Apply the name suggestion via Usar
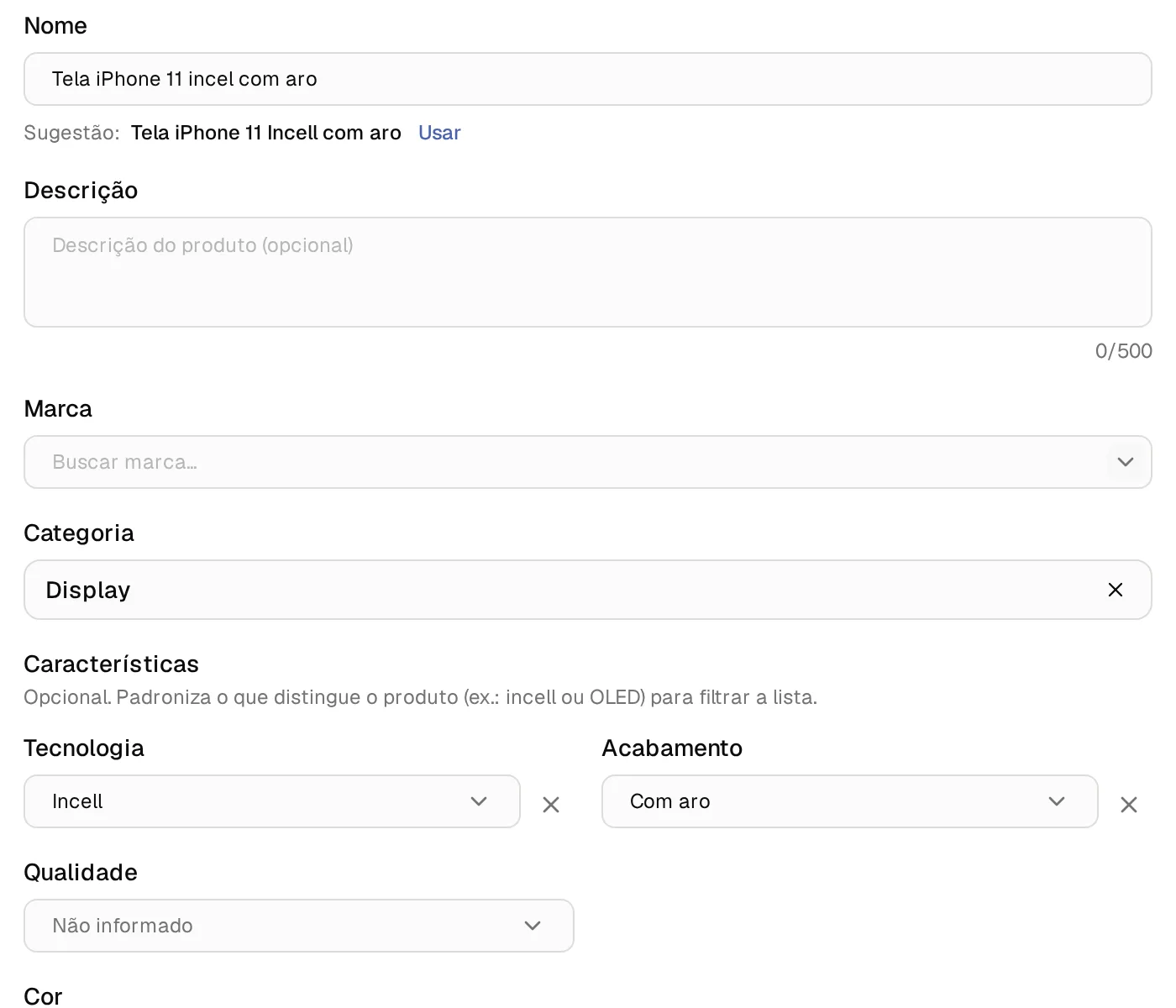This screenshot has width=1176, height=1008. pos(439,133)
